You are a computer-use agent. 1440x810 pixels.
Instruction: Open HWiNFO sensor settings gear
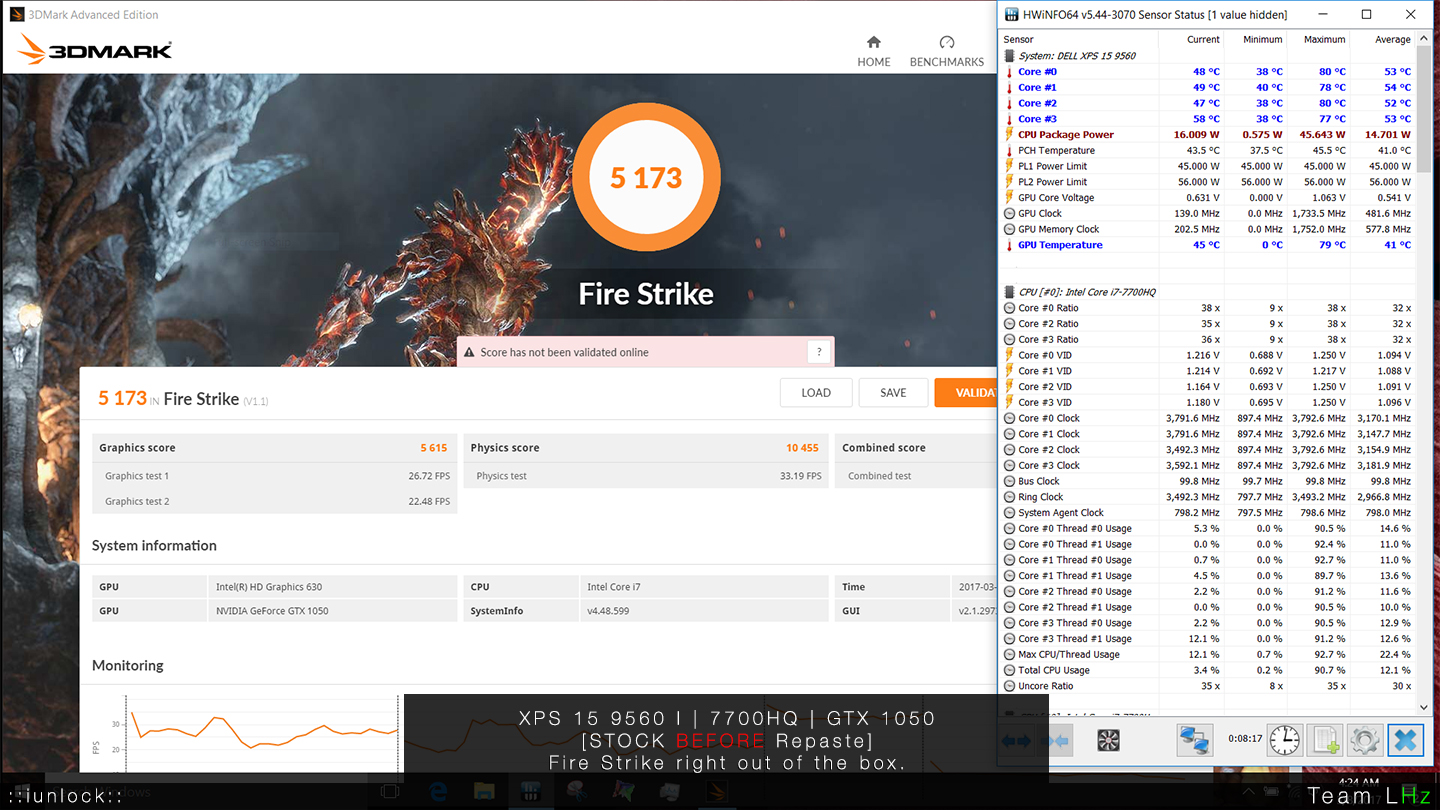click(1365, 740)
